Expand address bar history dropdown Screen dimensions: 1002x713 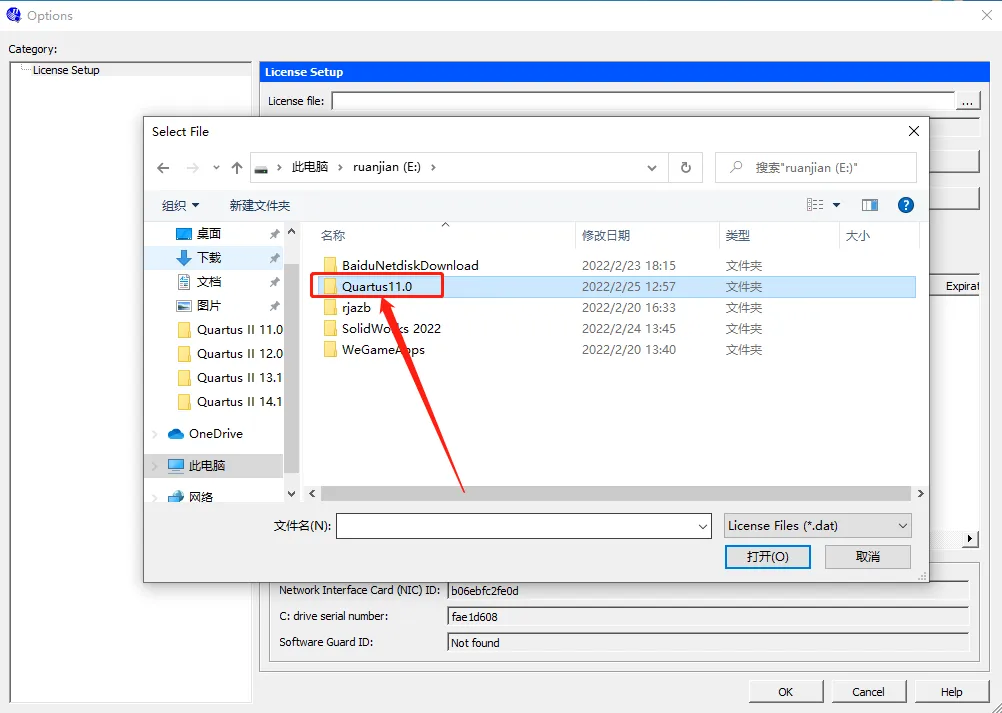(652, 168)
